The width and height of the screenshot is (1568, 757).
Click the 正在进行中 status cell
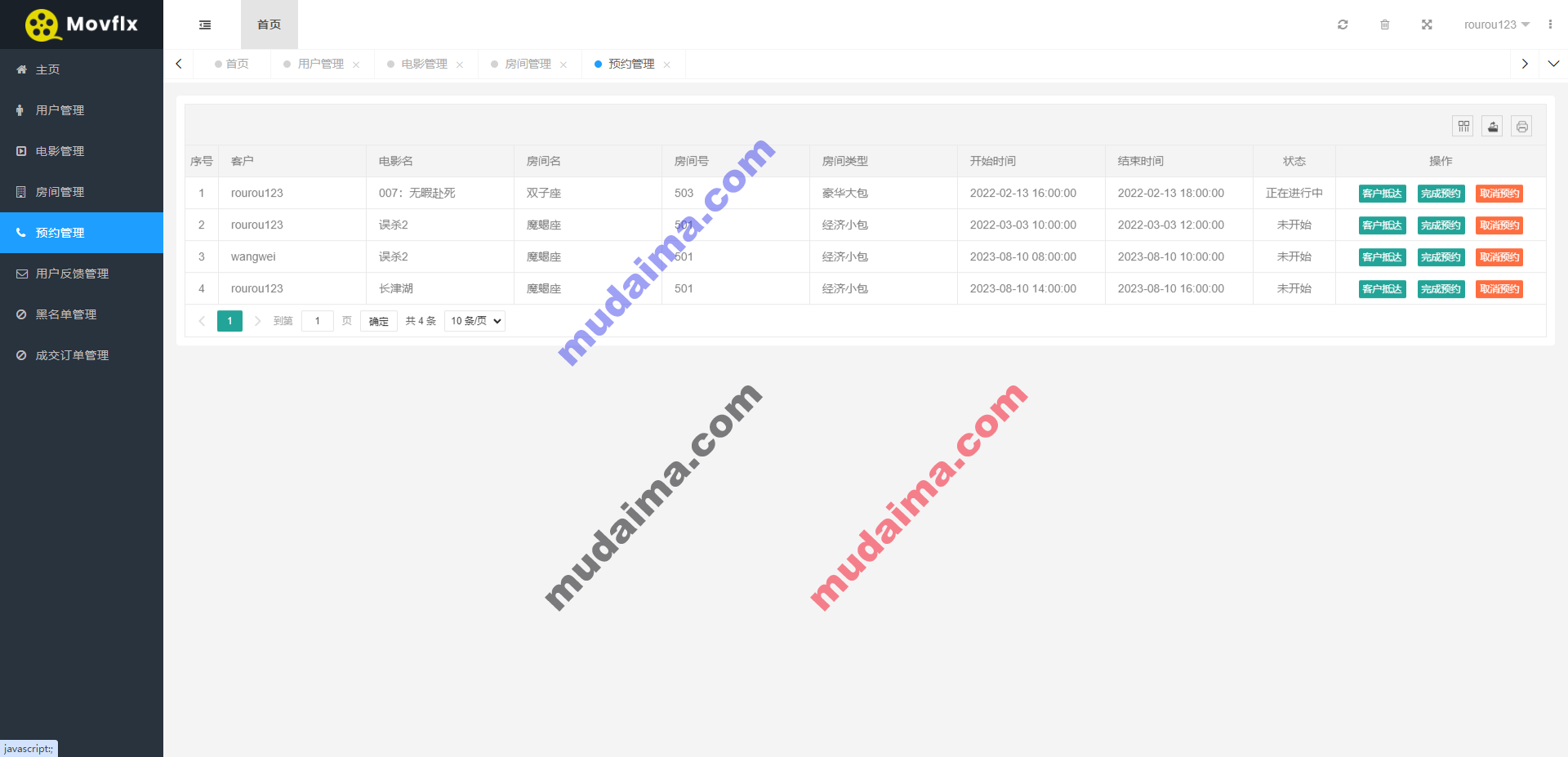point(1294,193)
